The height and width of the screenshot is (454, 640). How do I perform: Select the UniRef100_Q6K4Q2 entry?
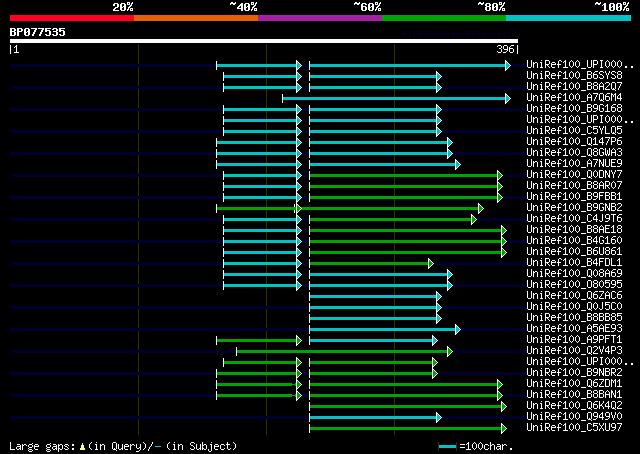click(x=574, y=406)
